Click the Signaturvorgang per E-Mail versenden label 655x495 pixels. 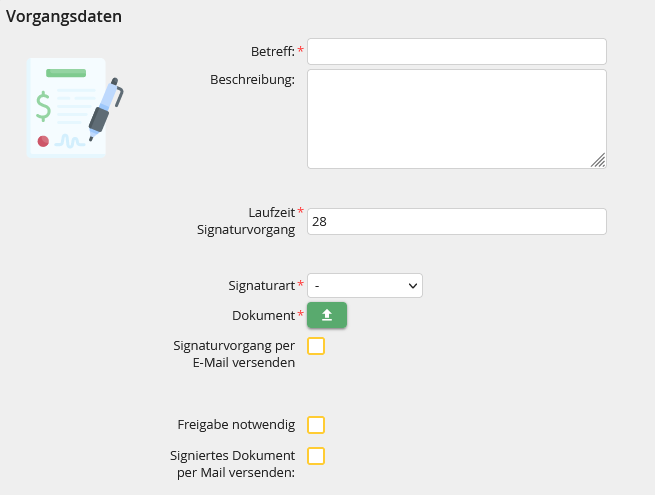(234, 354)
